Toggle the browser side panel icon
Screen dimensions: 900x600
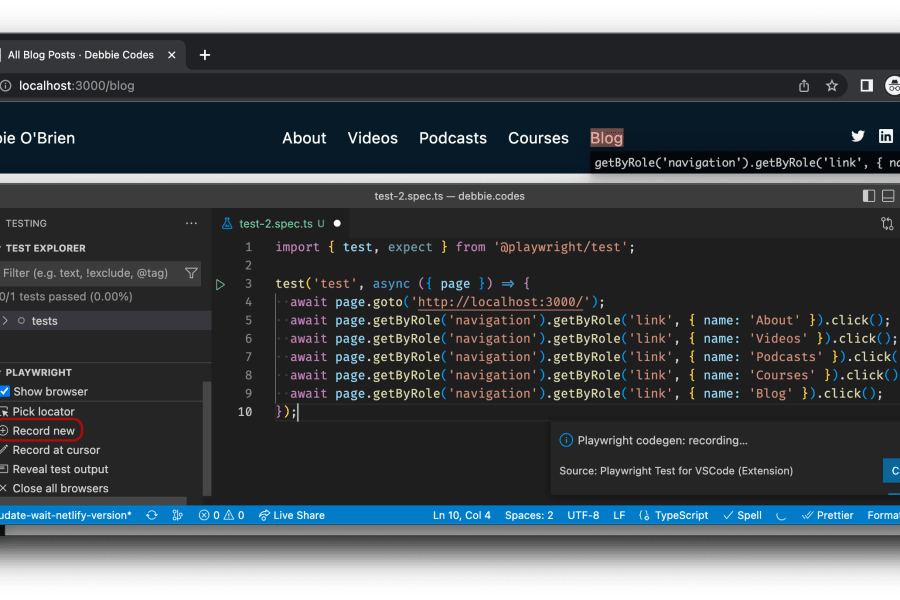(867, 86)
